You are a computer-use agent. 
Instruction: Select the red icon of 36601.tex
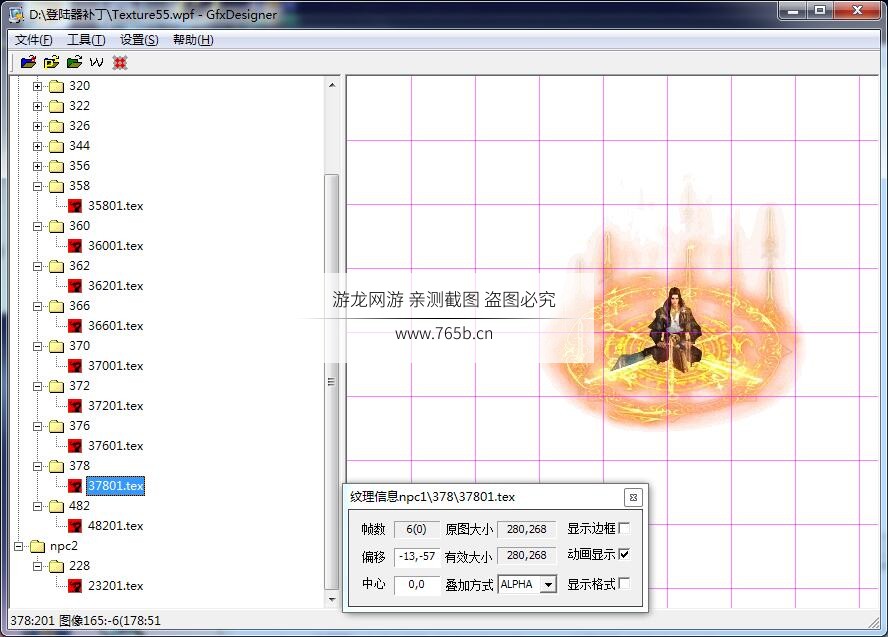(75, 326)
